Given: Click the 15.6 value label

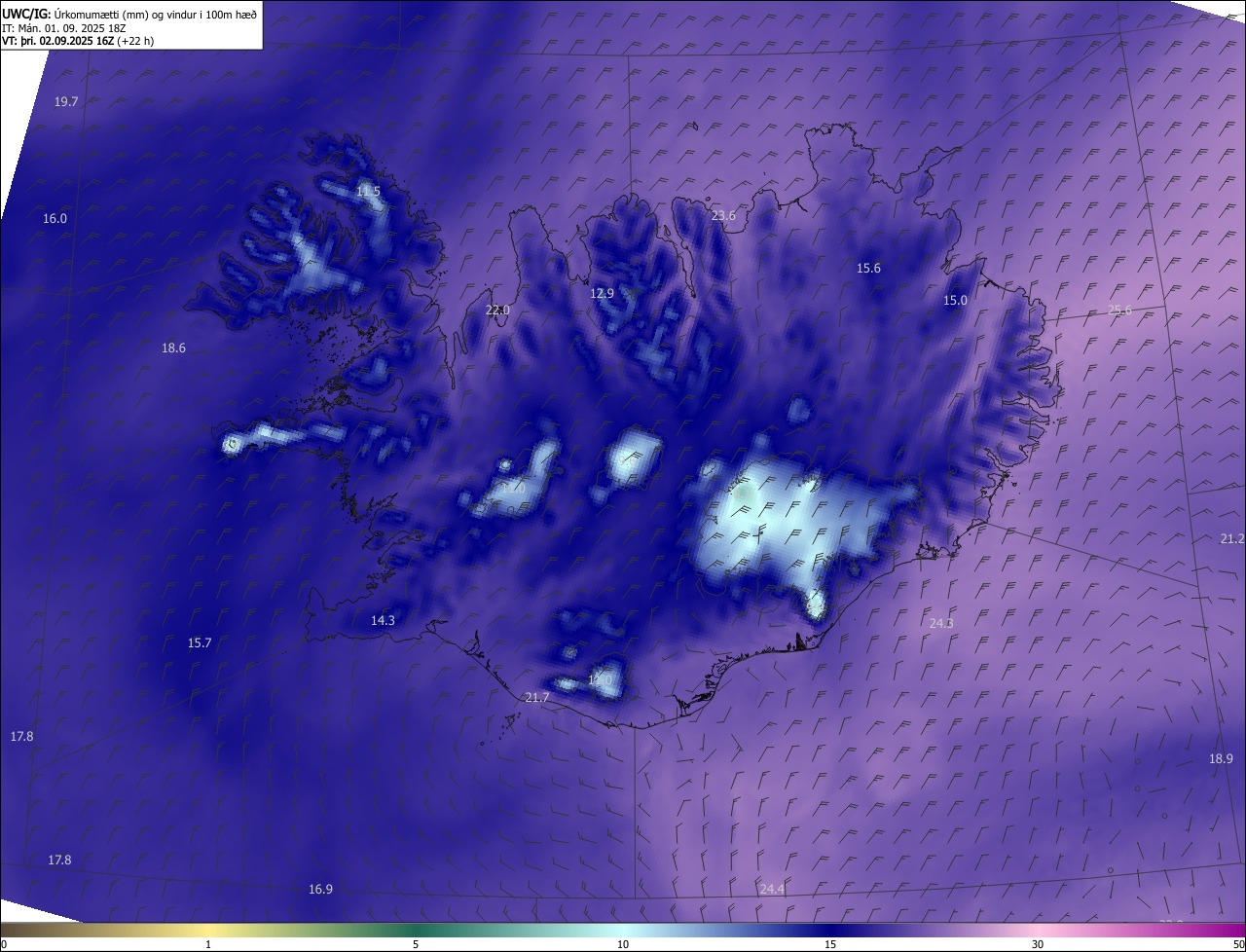Looking at the screenshot, I should tap(868, 268).
